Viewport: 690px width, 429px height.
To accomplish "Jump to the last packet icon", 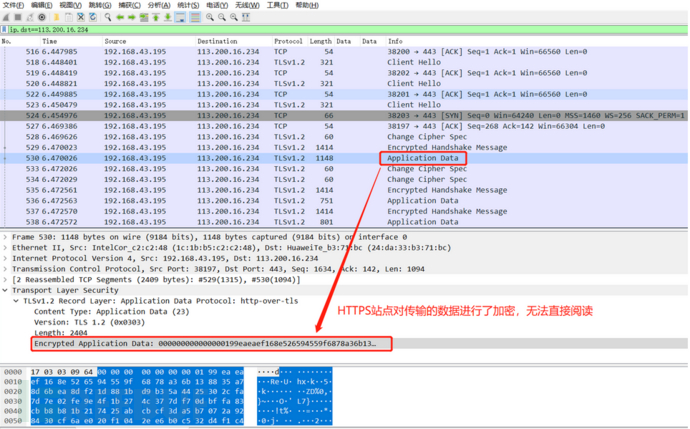I will (x=168, y=17).
